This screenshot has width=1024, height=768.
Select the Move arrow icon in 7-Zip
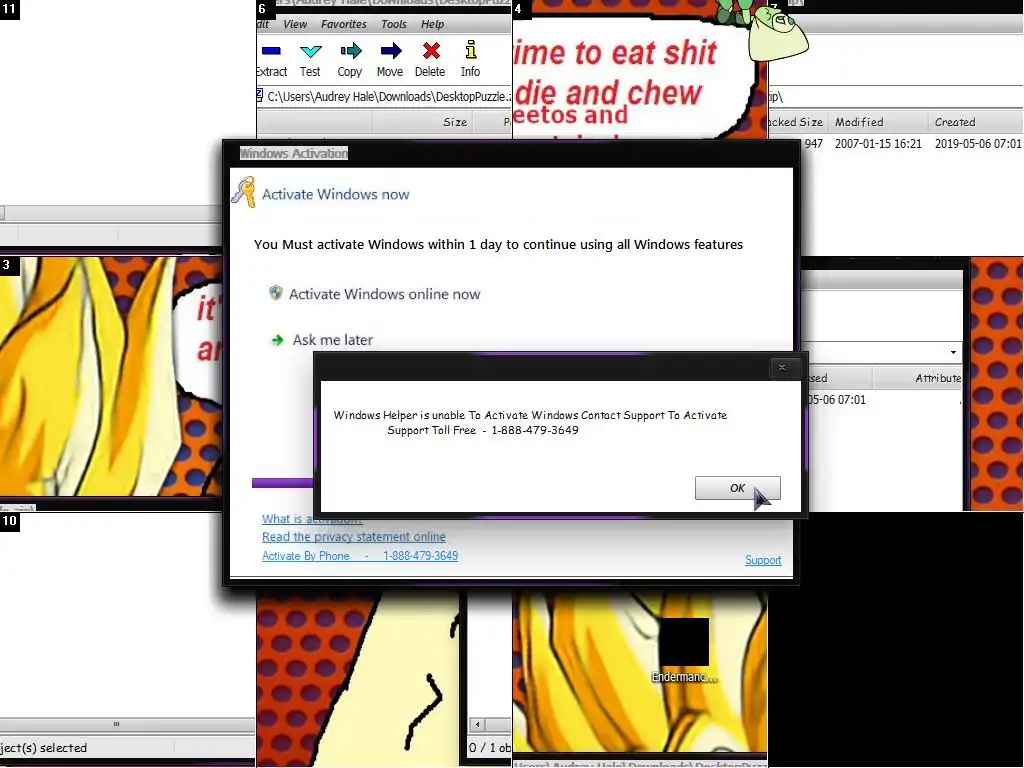(x=391, y=51)
